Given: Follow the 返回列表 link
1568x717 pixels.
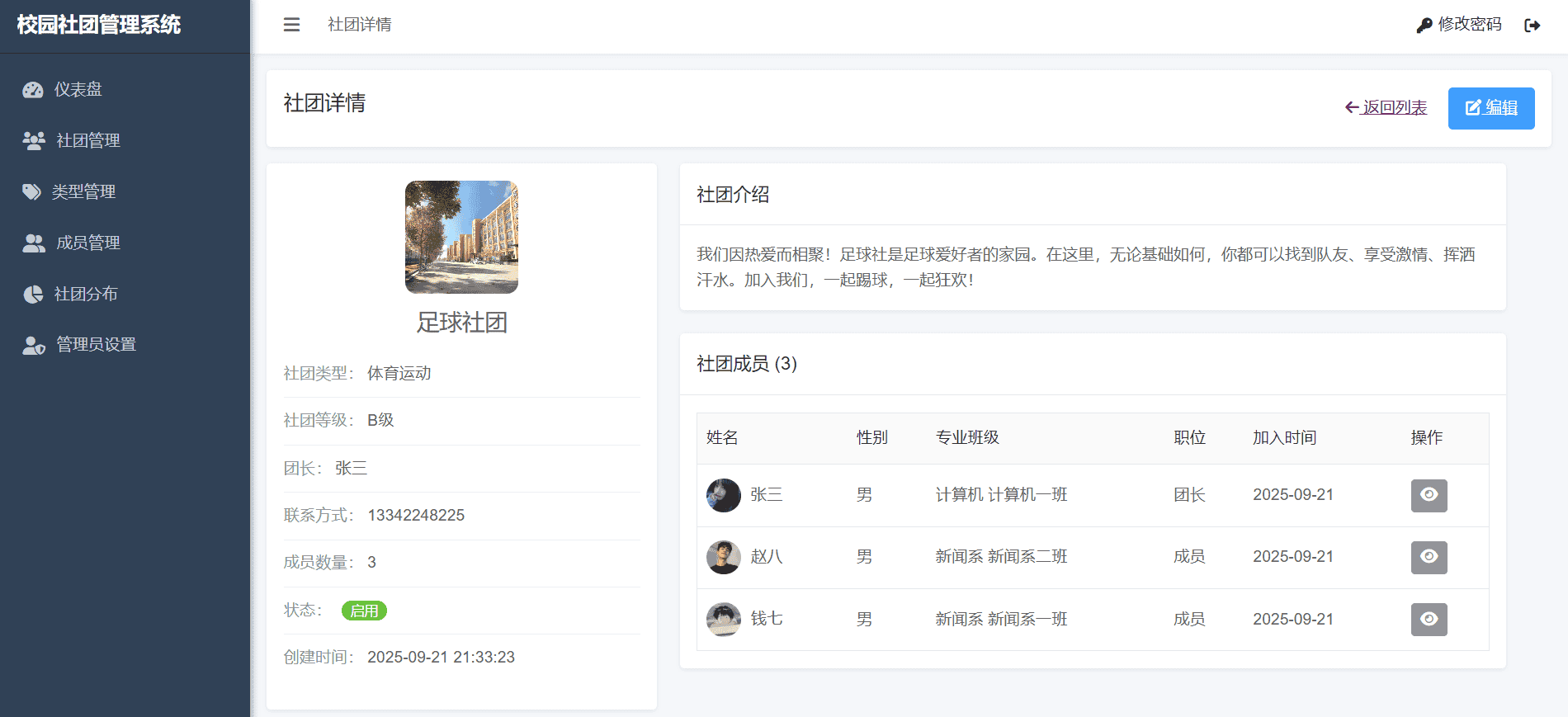Looking at the screenshot, I should click(1386, 107).
